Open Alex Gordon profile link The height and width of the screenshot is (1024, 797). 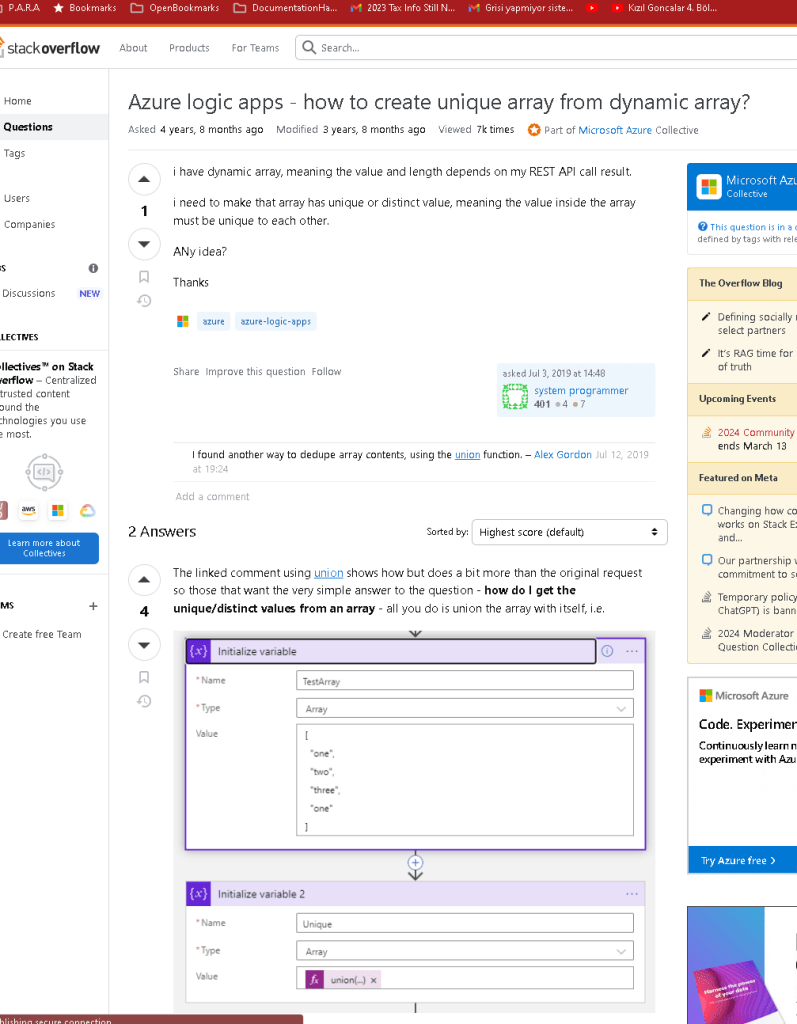563,455
